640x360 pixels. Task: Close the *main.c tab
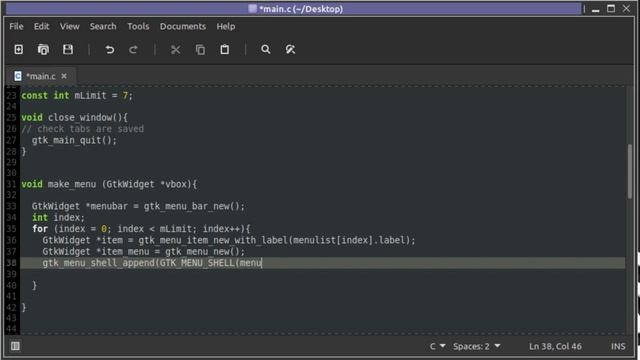click(x=64, y=76)
